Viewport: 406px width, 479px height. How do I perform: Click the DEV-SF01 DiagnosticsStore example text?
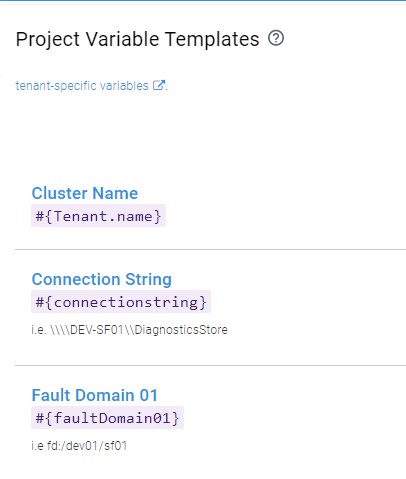pos(139,330)
